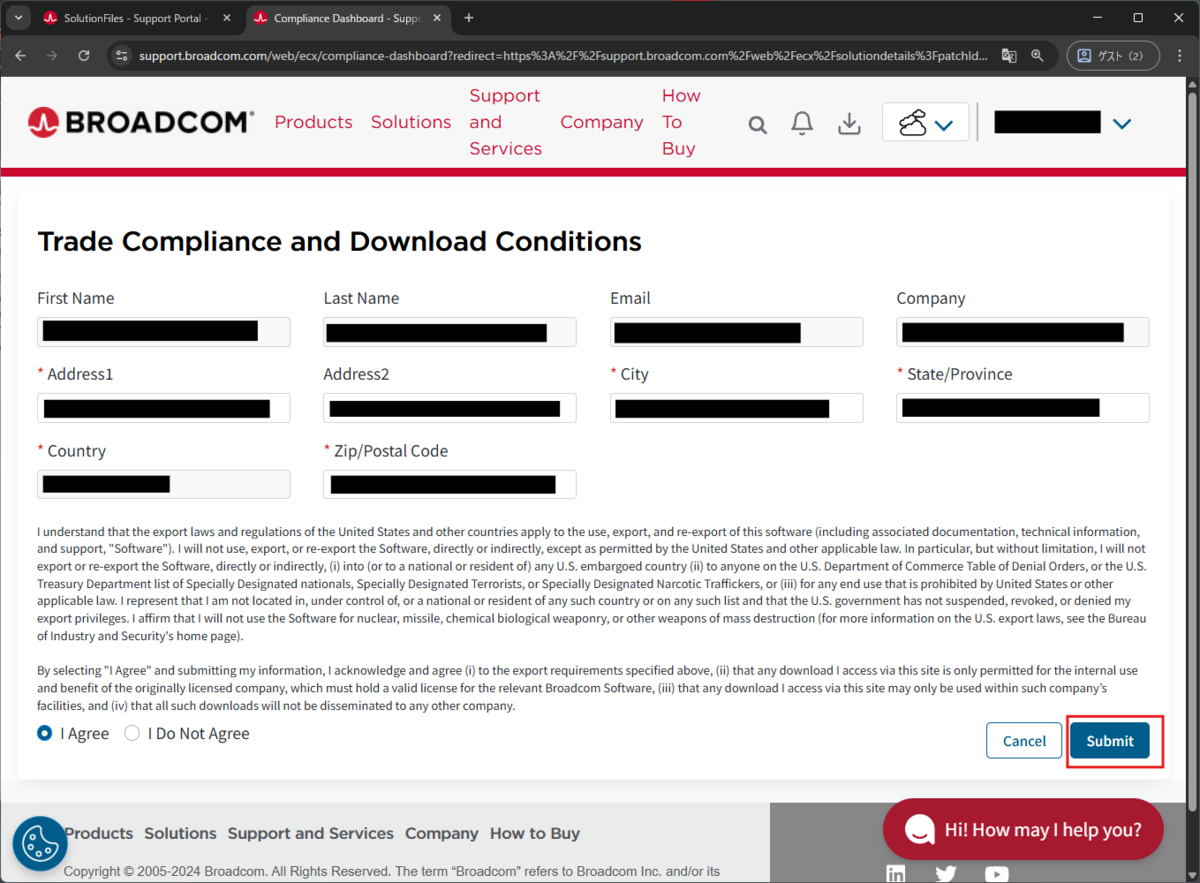The height and width of the screenshot is (883, 1200).
Task: Click the footer Company link
Action: 441,833
